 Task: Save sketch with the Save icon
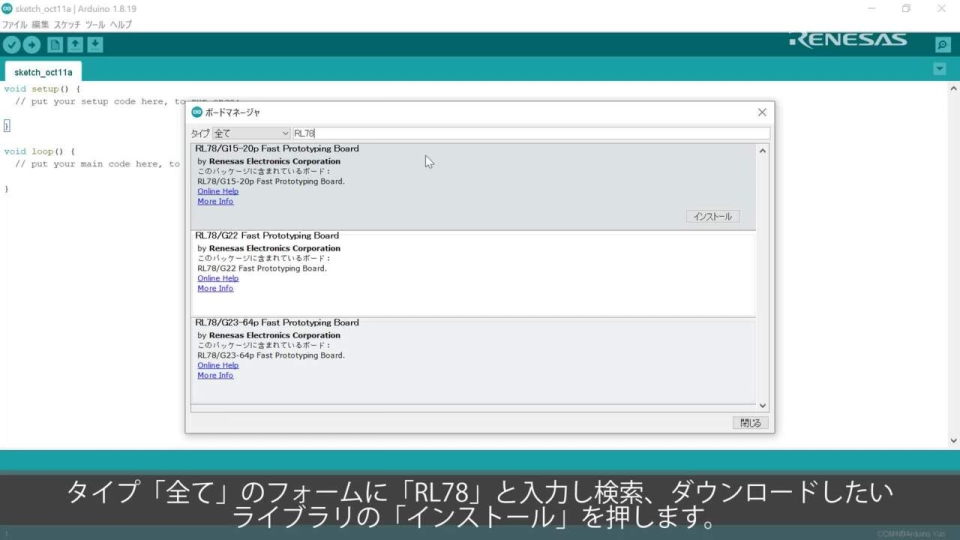[95, 45]
